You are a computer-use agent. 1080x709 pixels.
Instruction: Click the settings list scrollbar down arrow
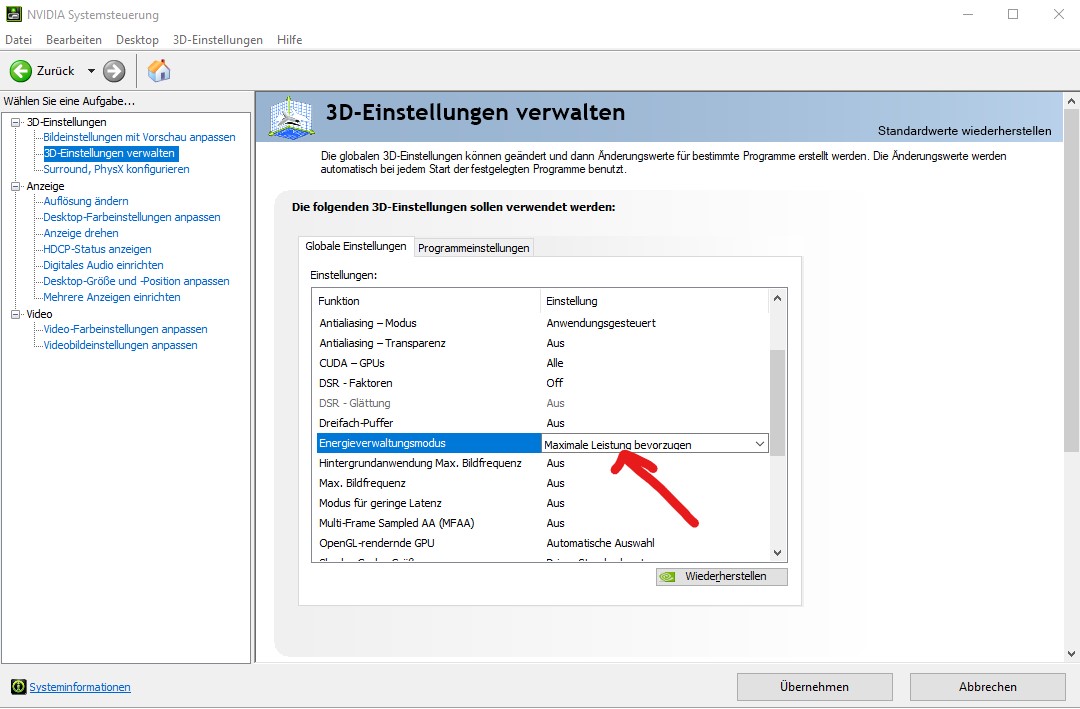(777, 552)
